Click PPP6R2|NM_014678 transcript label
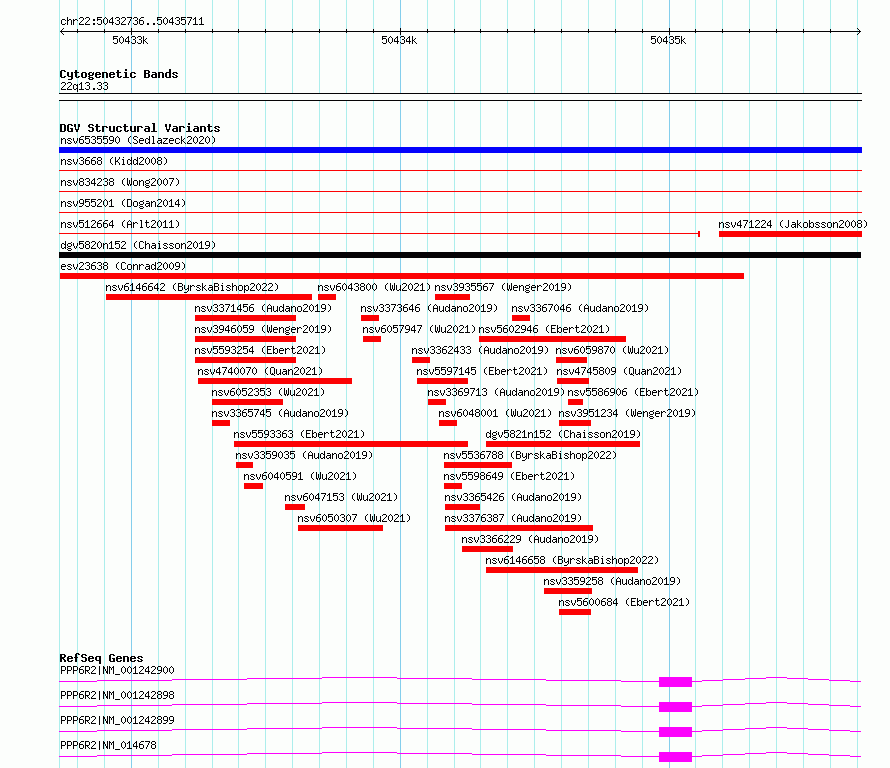This screenshot has width=890, height=768. click(108, 745)
